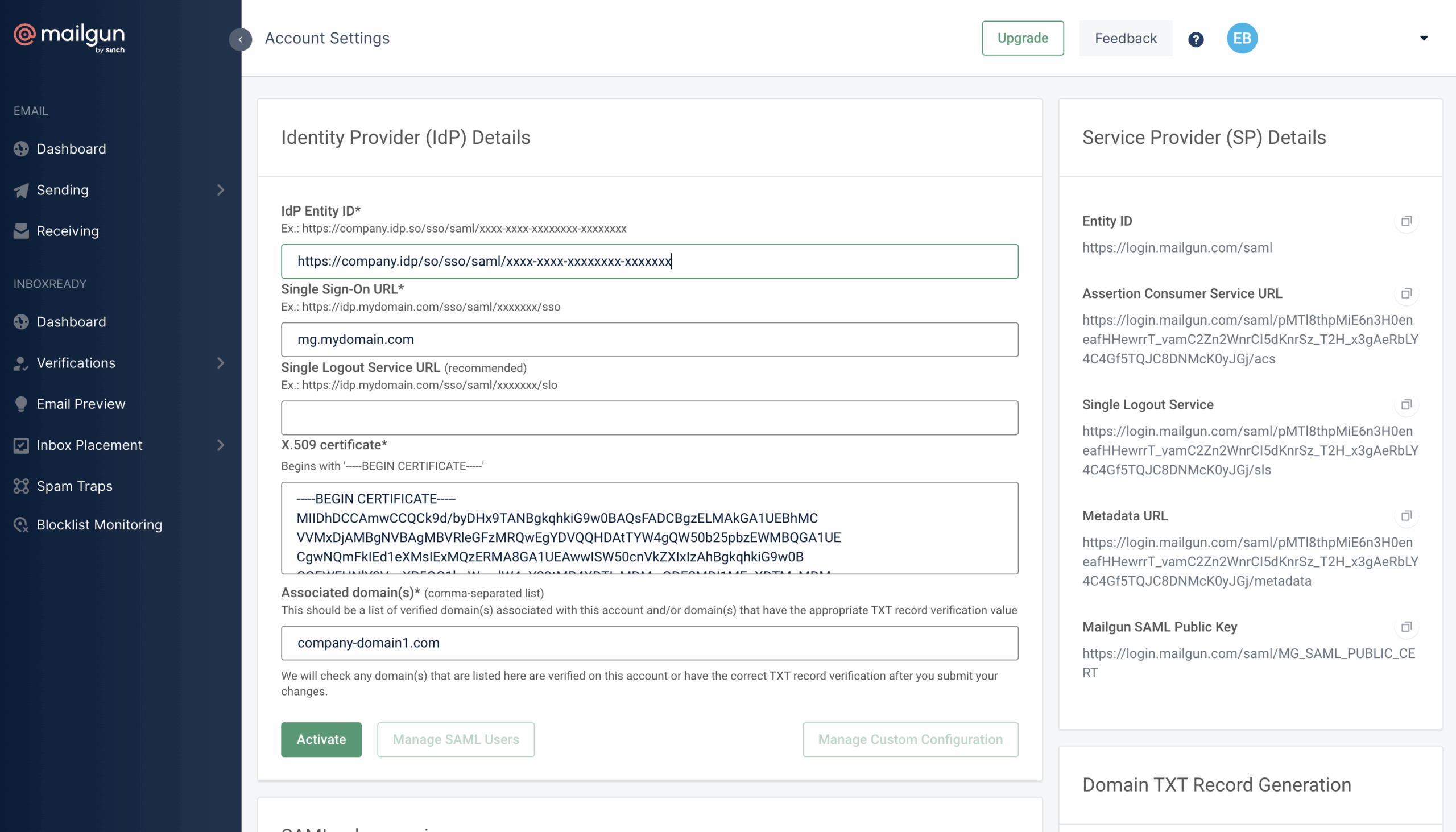Click Manage SAML Users button
1456x832 pixels.
pyautogui.click(x=456, y=739)
